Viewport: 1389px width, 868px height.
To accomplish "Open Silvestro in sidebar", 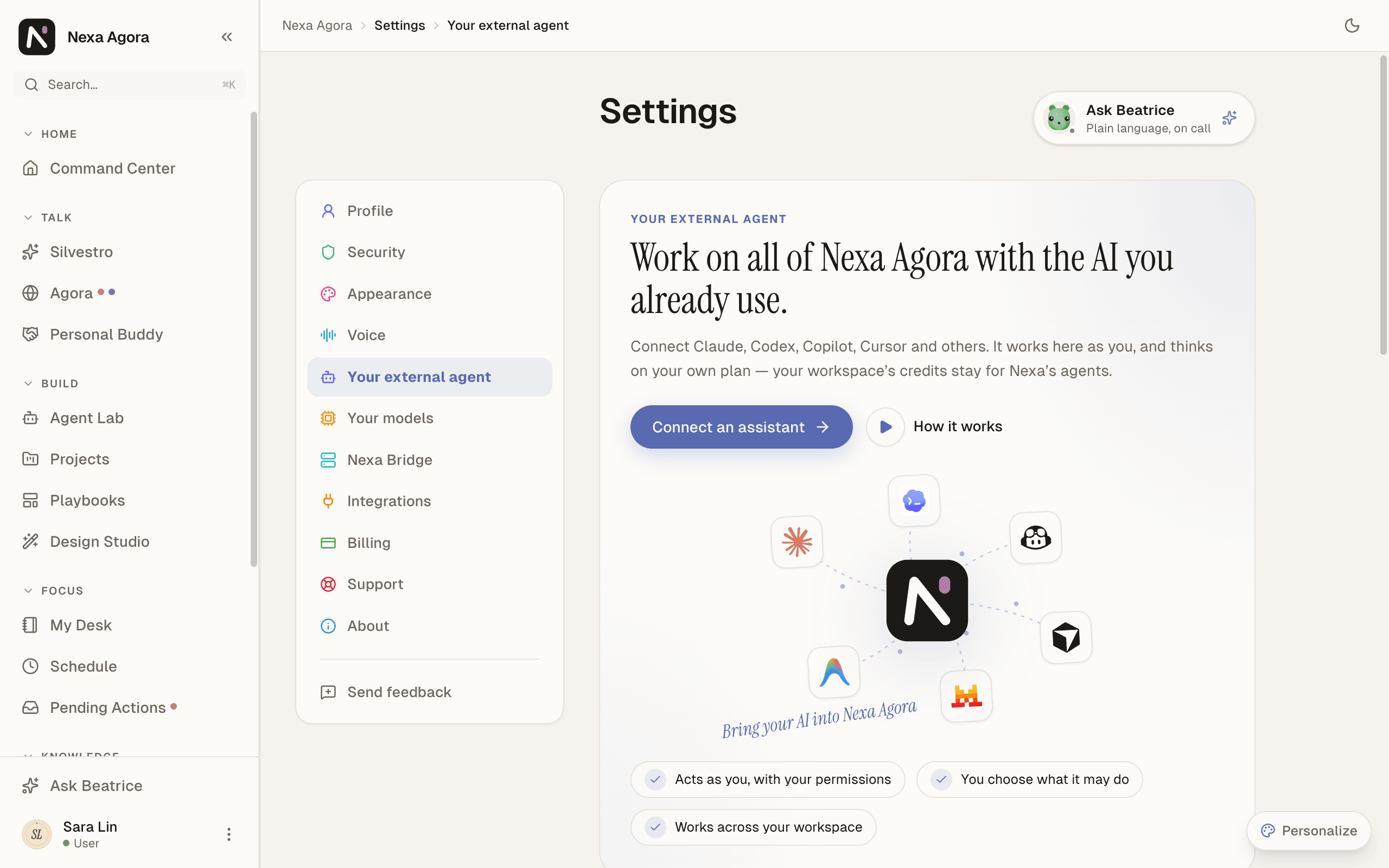I will pyautogui.click(x=130, y=252).
